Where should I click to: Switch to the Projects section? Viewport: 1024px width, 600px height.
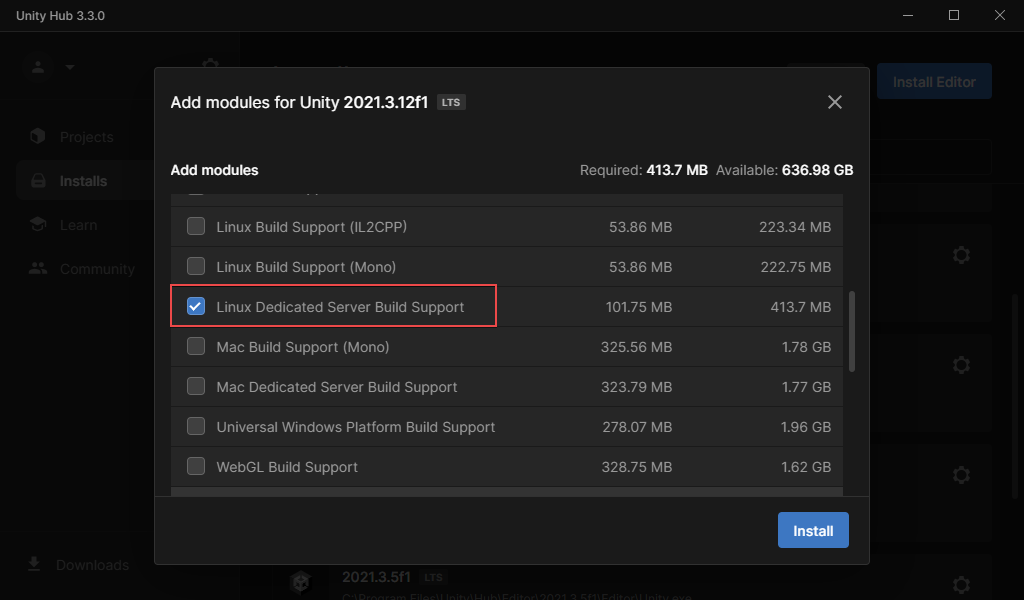pos(36,136)
